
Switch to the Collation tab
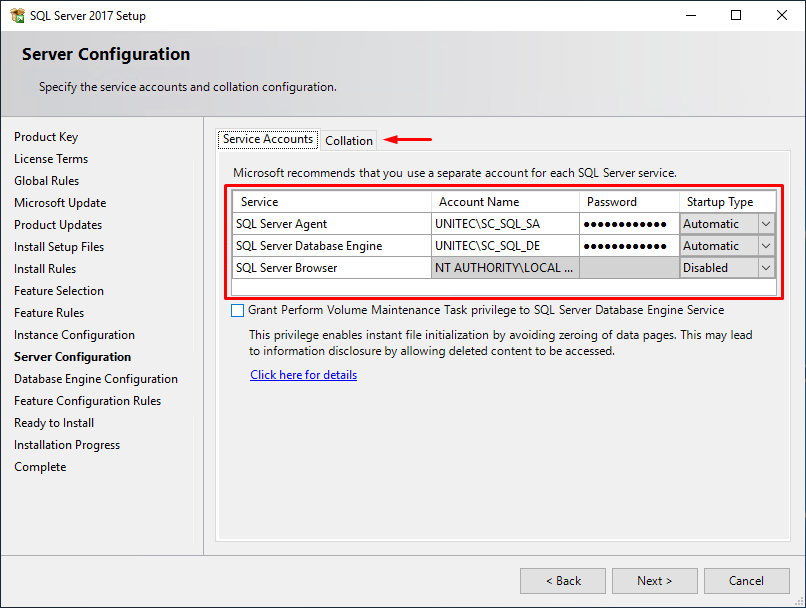pyautogui.click(x=349, y=140)
